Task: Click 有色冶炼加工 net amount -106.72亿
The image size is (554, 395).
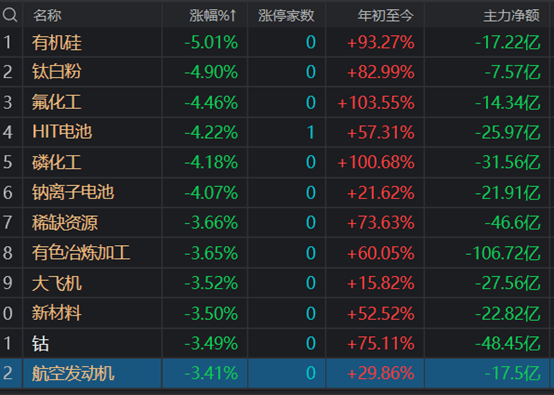Action: pos(503,253)
